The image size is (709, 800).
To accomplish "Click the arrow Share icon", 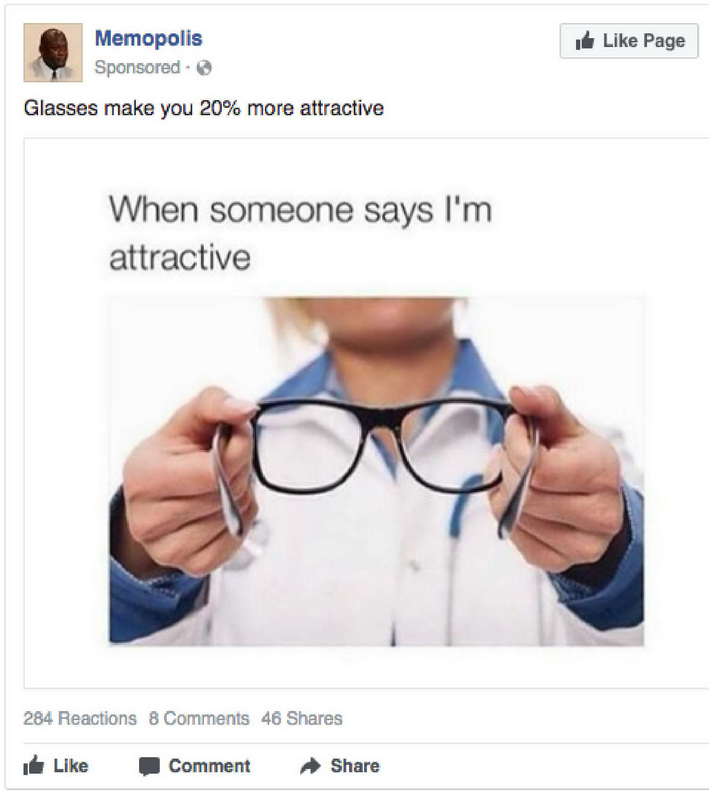I will [310, 766].
